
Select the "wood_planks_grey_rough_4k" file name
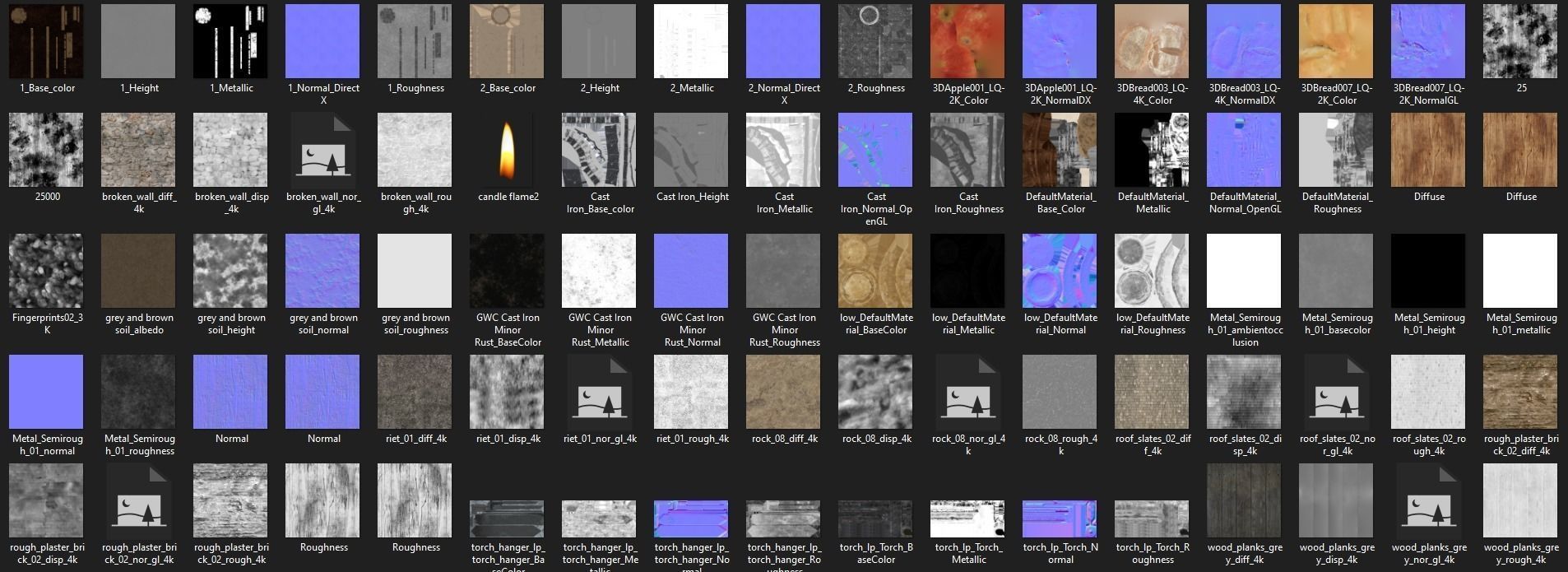pos(1521,553)
